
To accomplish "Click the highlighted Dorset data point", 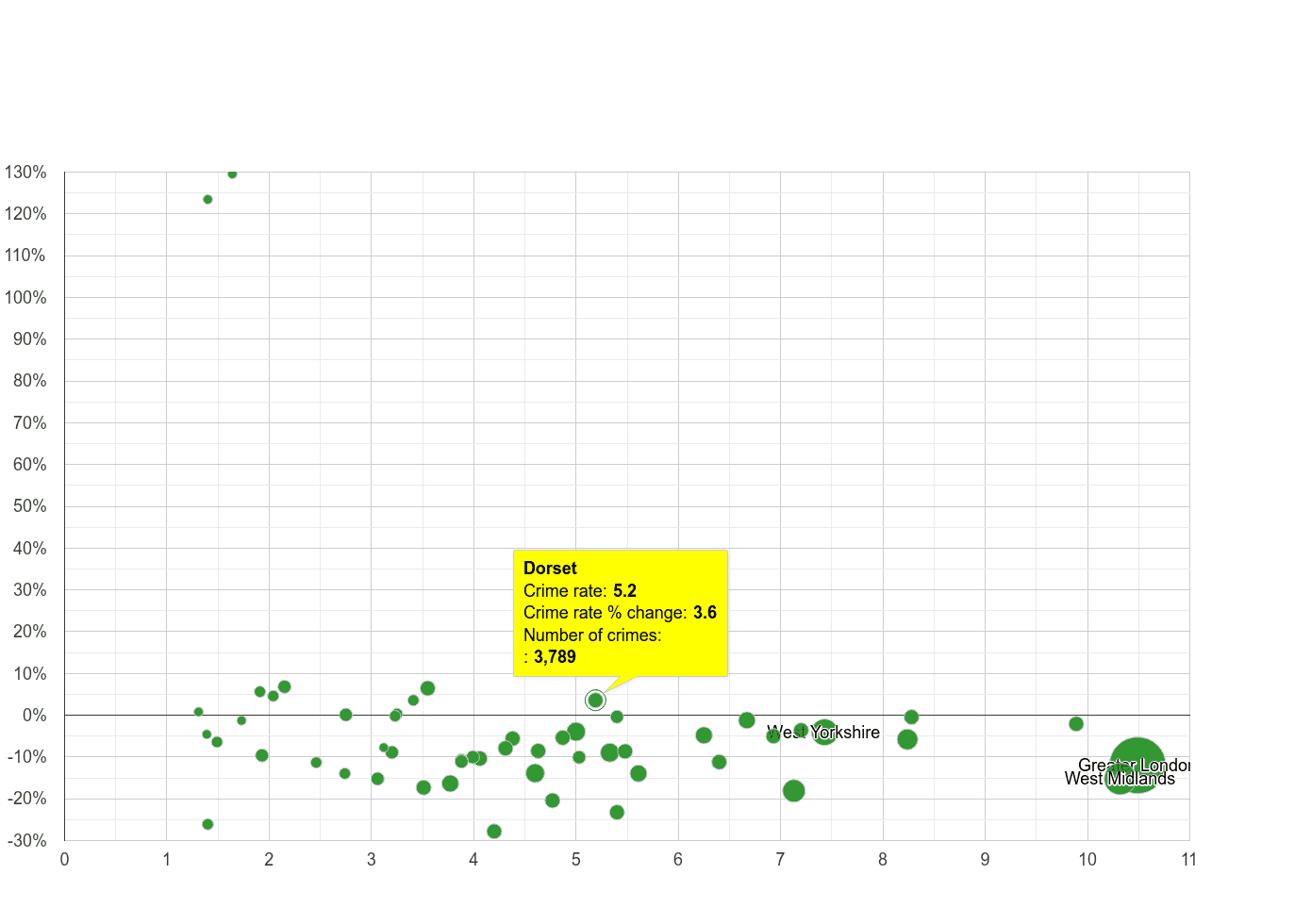I will pos(595,700).
